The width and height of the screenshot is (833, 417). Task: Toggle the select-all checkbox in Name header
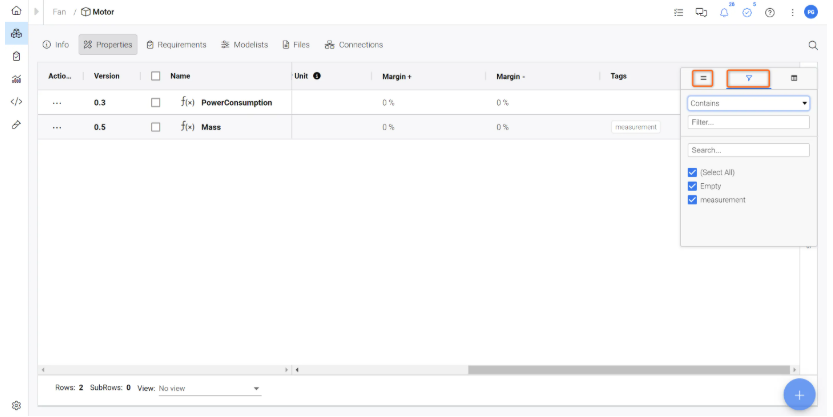[156, 76]
